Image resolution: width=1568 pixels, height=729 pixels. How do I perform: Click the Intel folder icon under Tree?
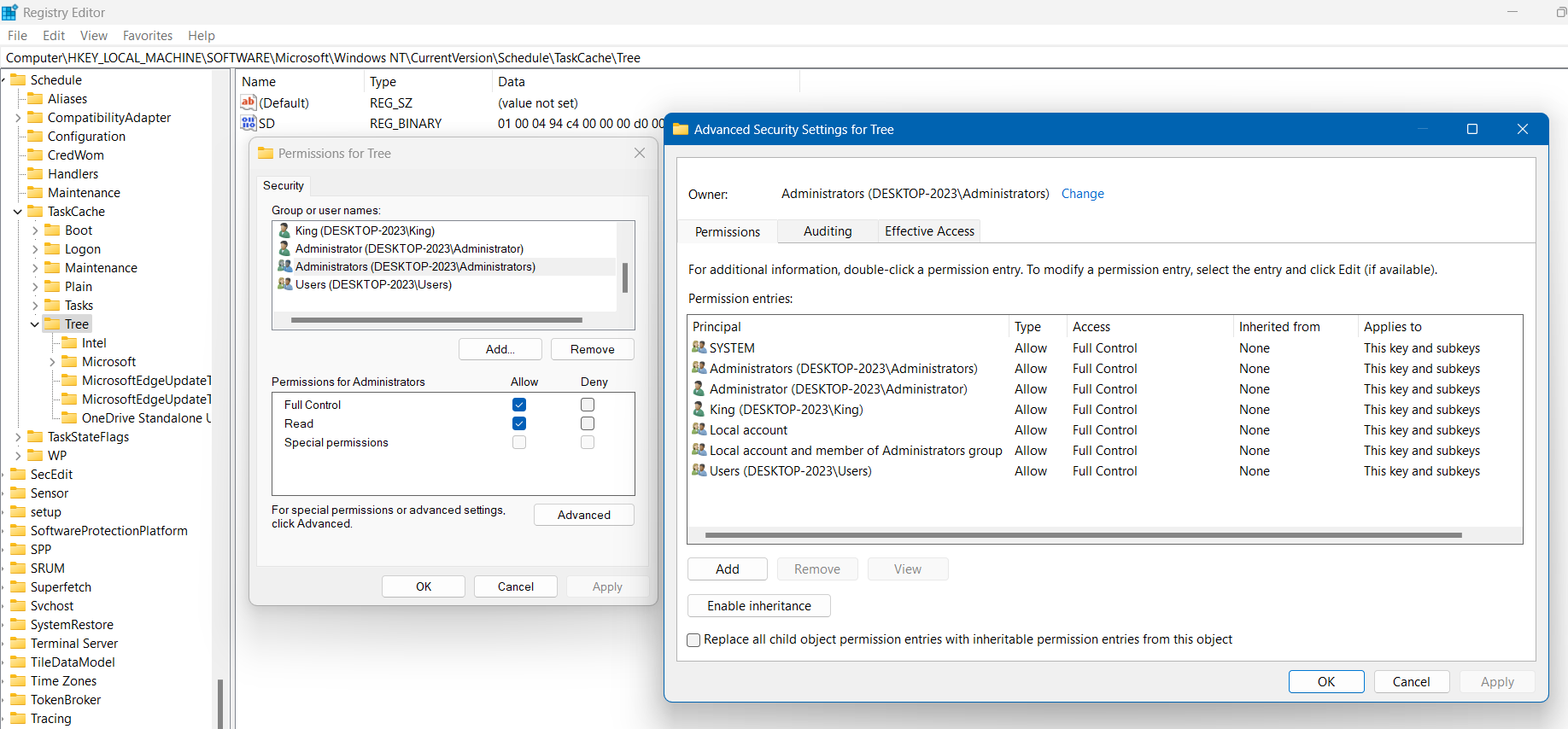click(x=69, y=342)
